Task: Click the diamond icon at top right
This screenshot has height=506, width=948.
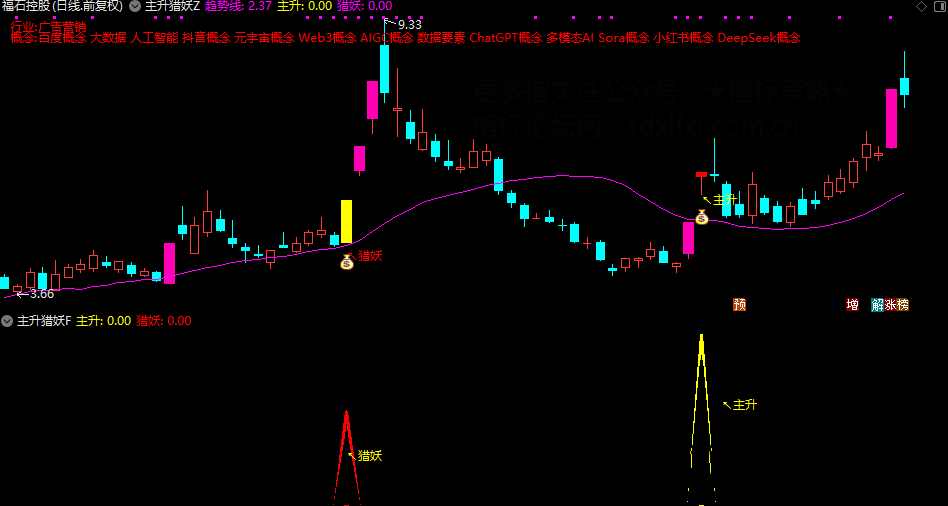Action: pos(921,7)
